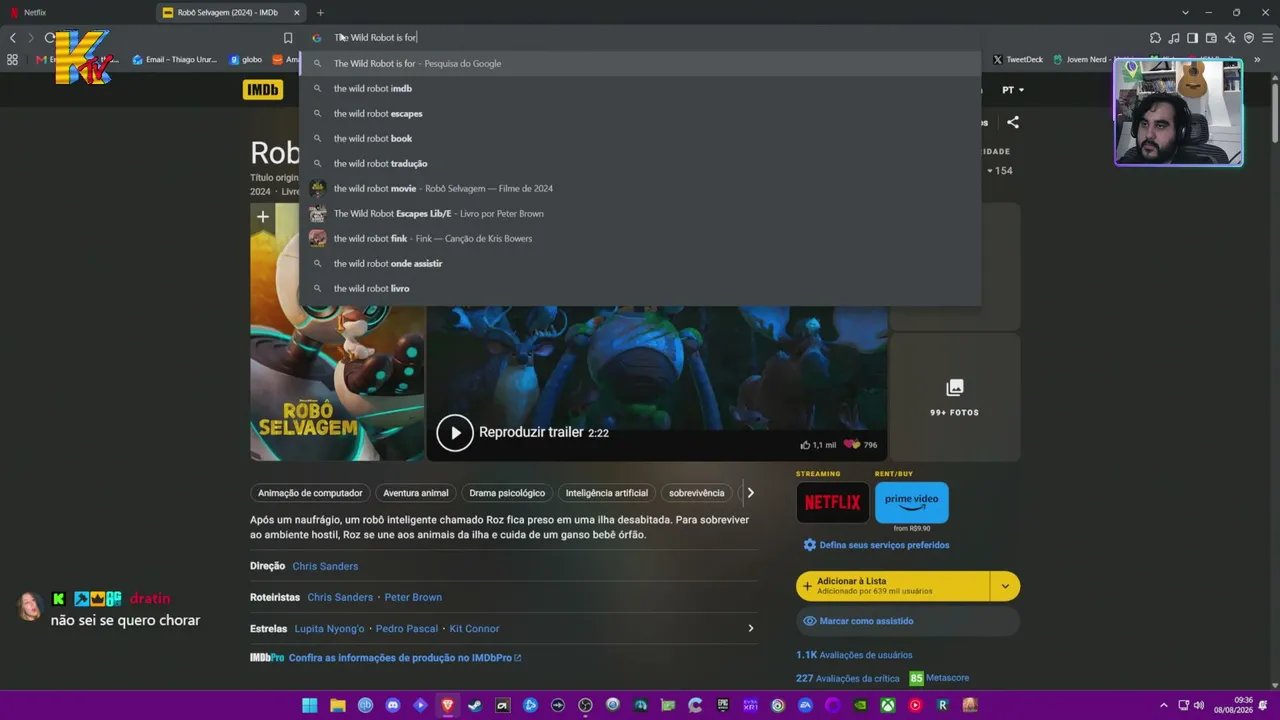1280x720 pixels.
Task: Choose 'the wild robot imdb' suggestion
Action: (x=640, y=88)
